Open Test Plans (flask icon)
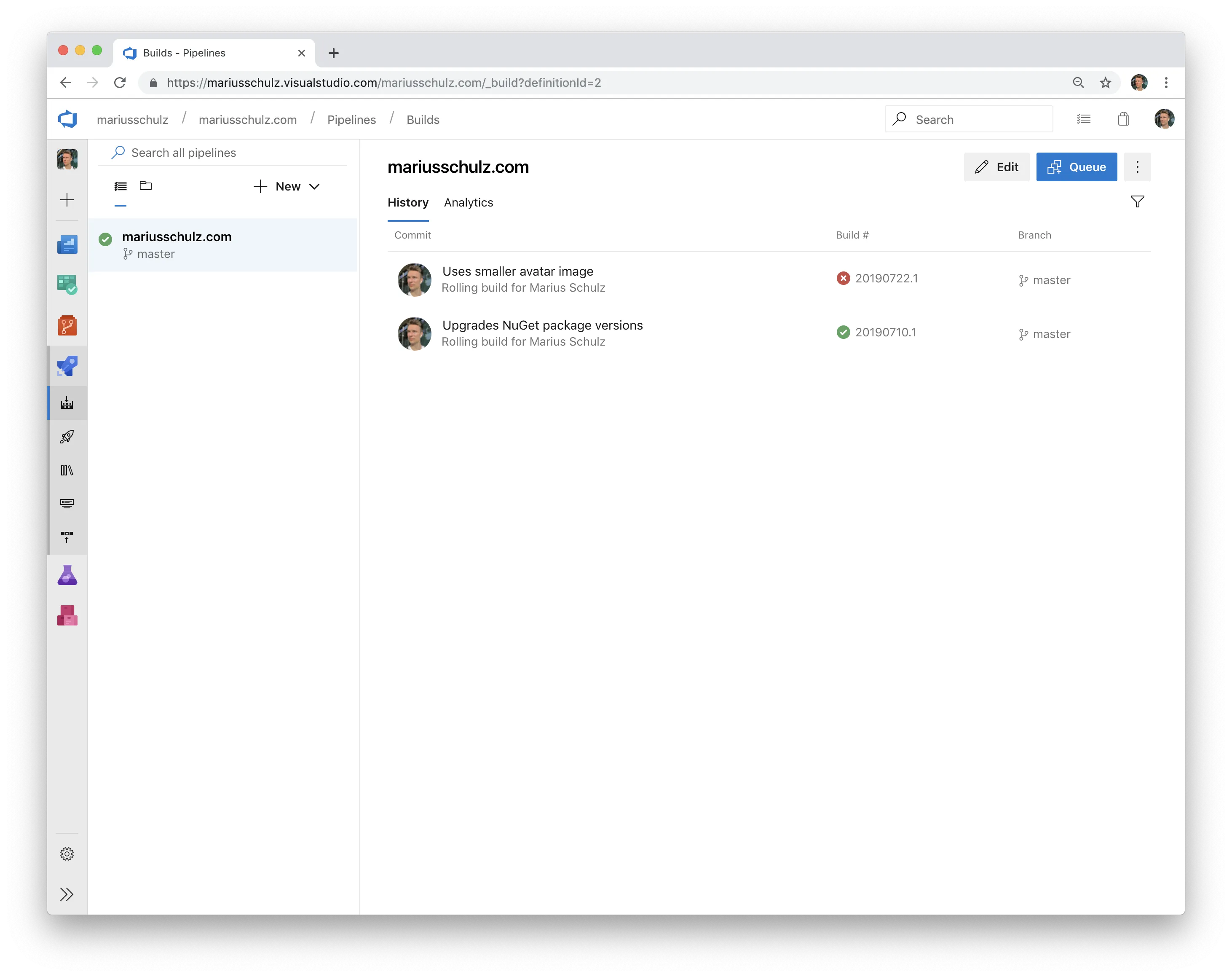Screen dimensions: 1232x977 [x=67, y=575]
